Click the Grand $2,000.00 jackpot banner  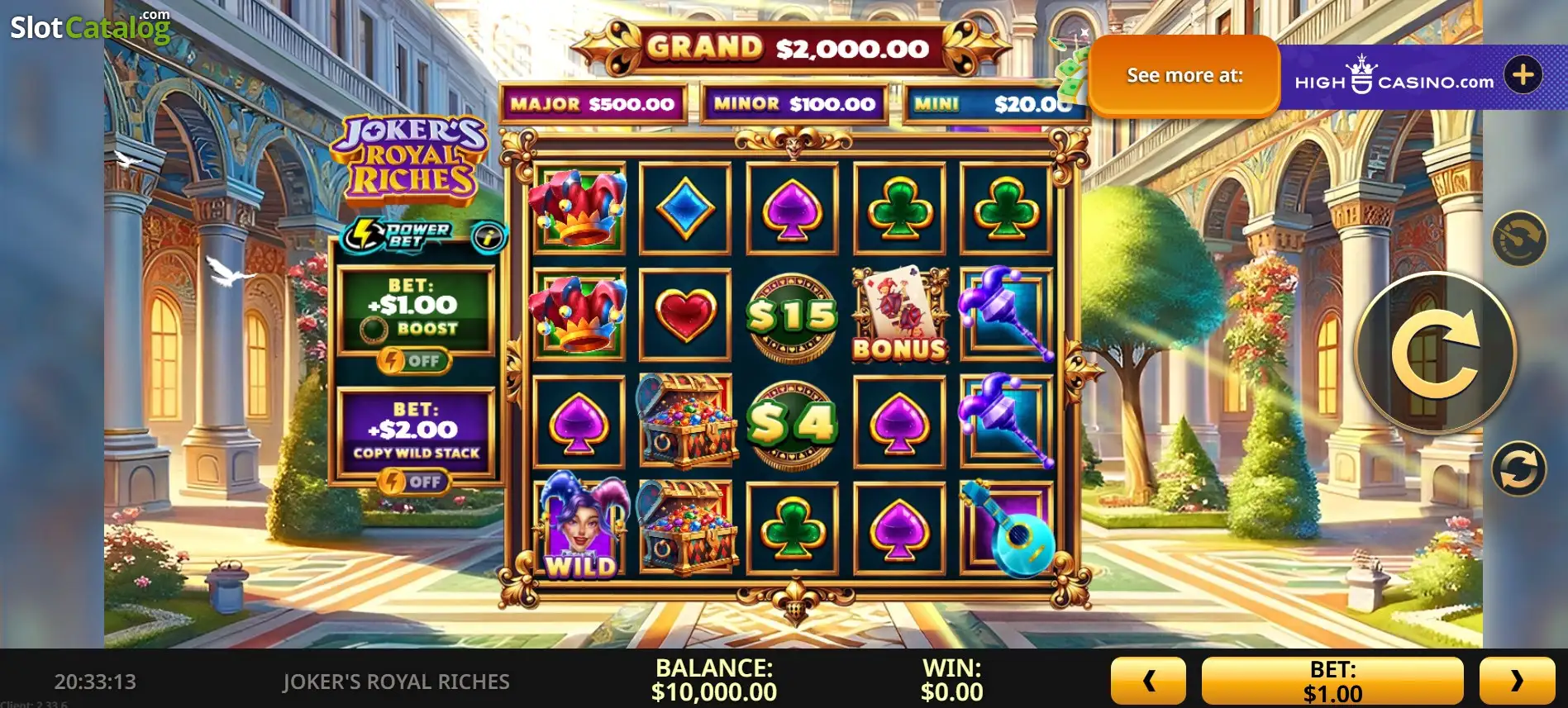[789, 47]
